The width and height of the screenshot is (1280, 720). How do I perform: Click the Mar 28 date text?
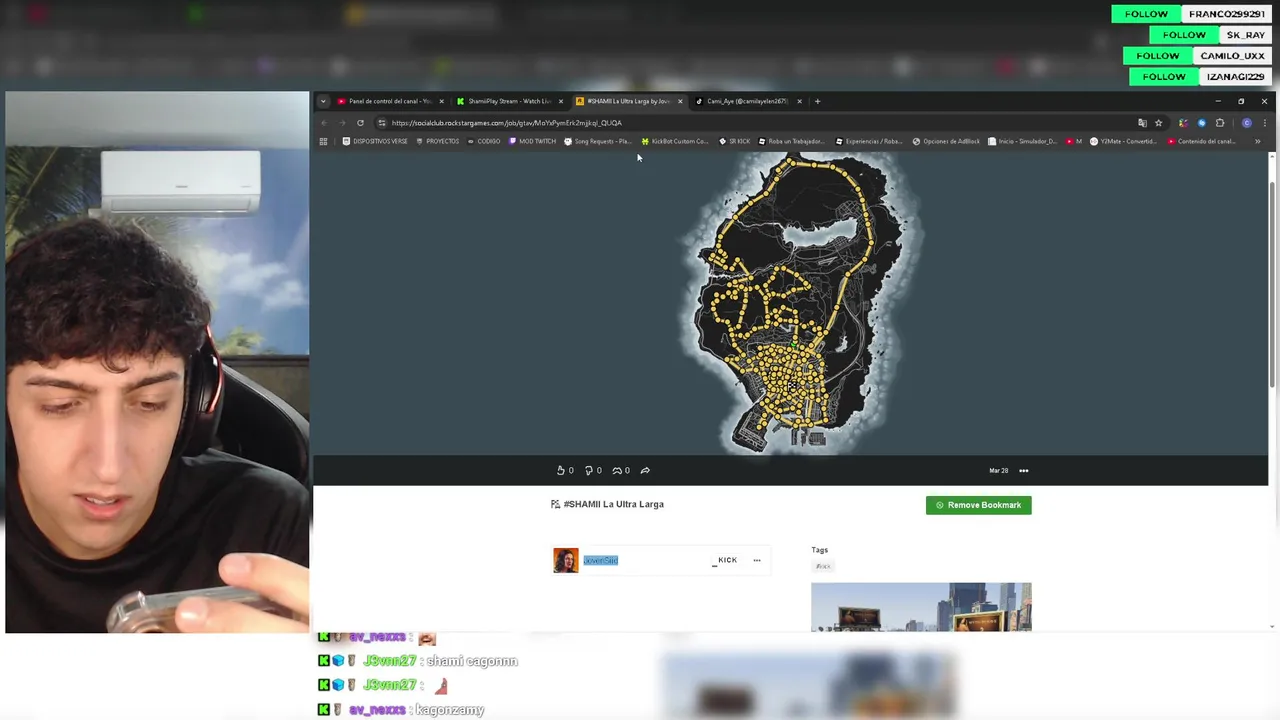(998, 470)
